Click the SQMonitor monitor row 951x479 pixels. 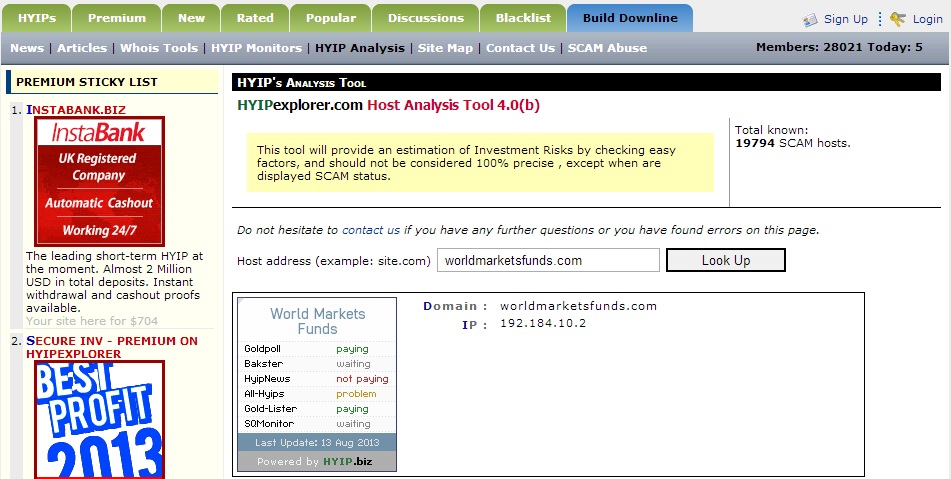317,424
